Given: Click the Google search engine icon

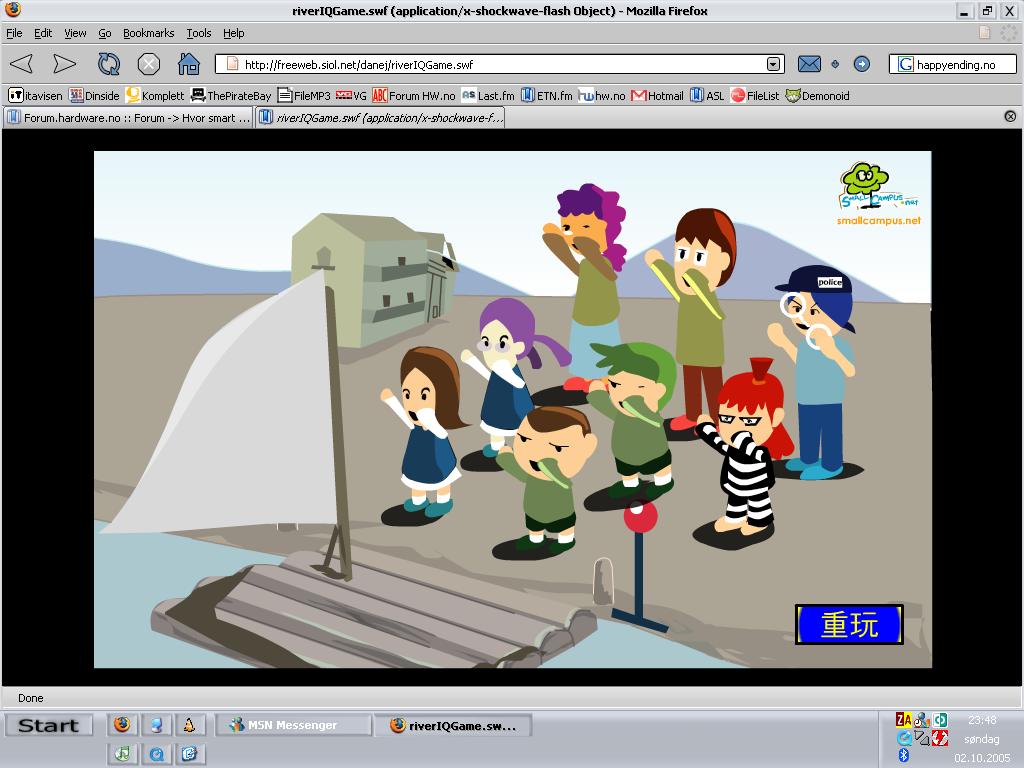Looking at the screenshot, I should pos(905,64).
